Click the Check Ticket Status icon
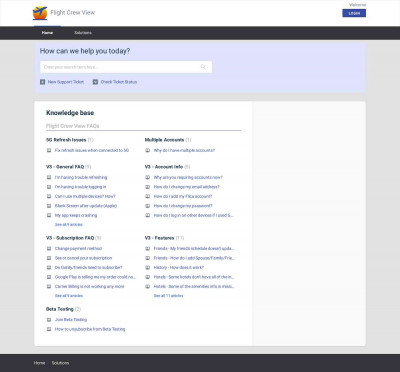This screenshot has width=400, height=372. click(x=95, y=82)
